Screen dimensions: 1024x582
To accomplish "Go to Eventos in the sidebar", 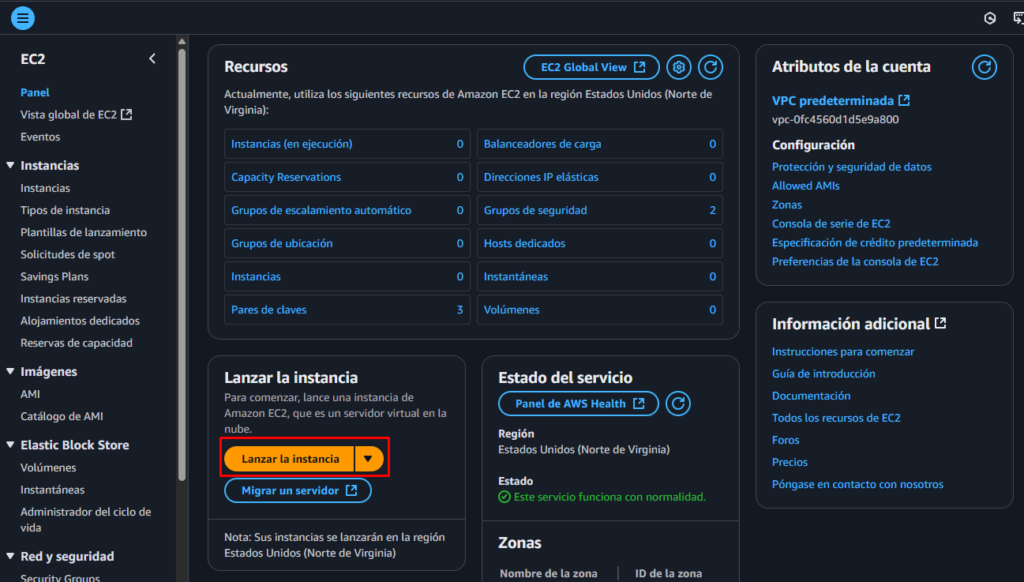I will point(40,137).
